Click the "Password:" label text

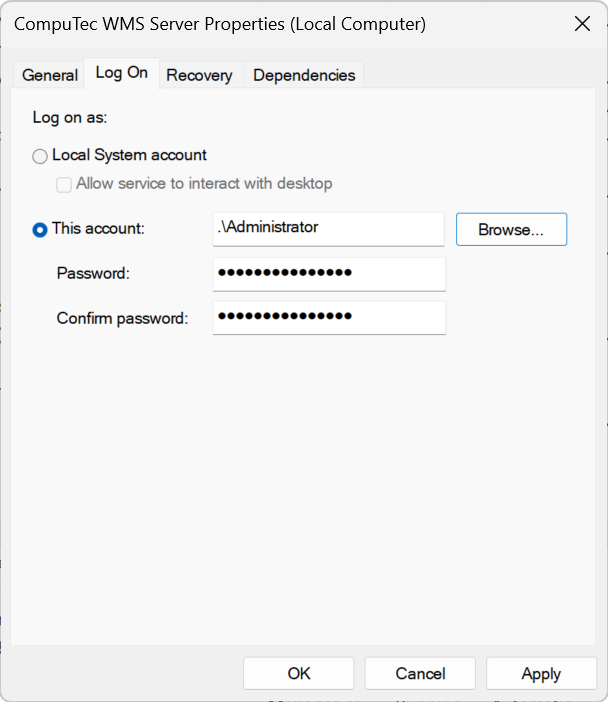coord(93,273)
